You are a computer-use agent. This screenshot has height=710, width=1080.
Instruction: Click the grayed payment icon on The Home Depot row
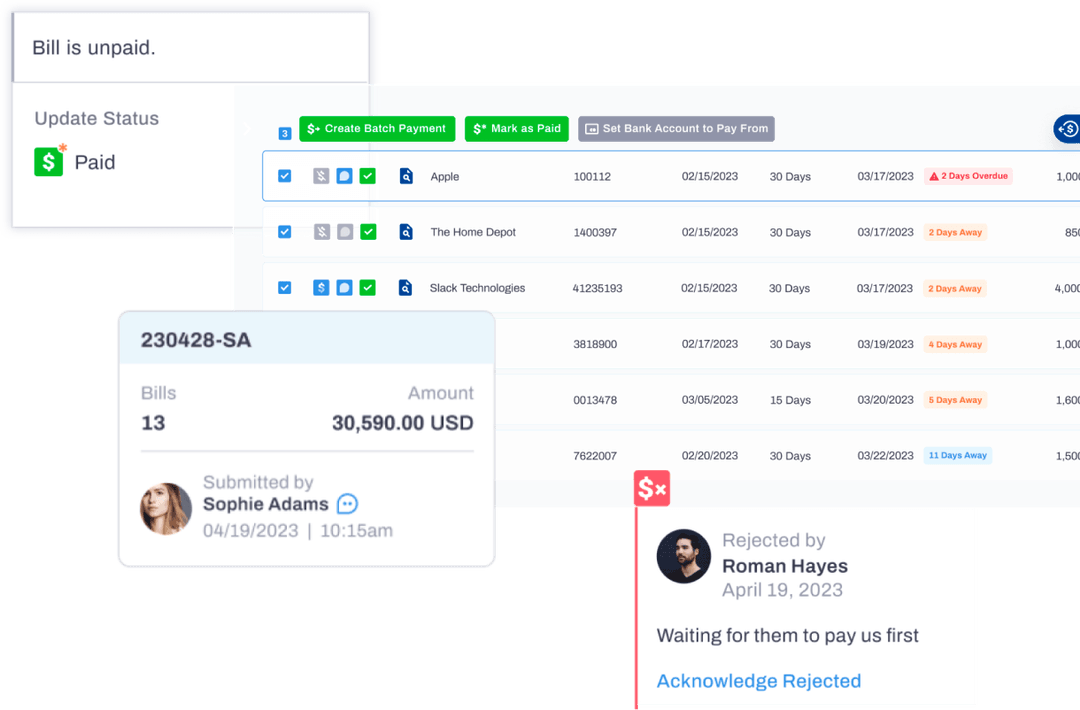(321, 232)
